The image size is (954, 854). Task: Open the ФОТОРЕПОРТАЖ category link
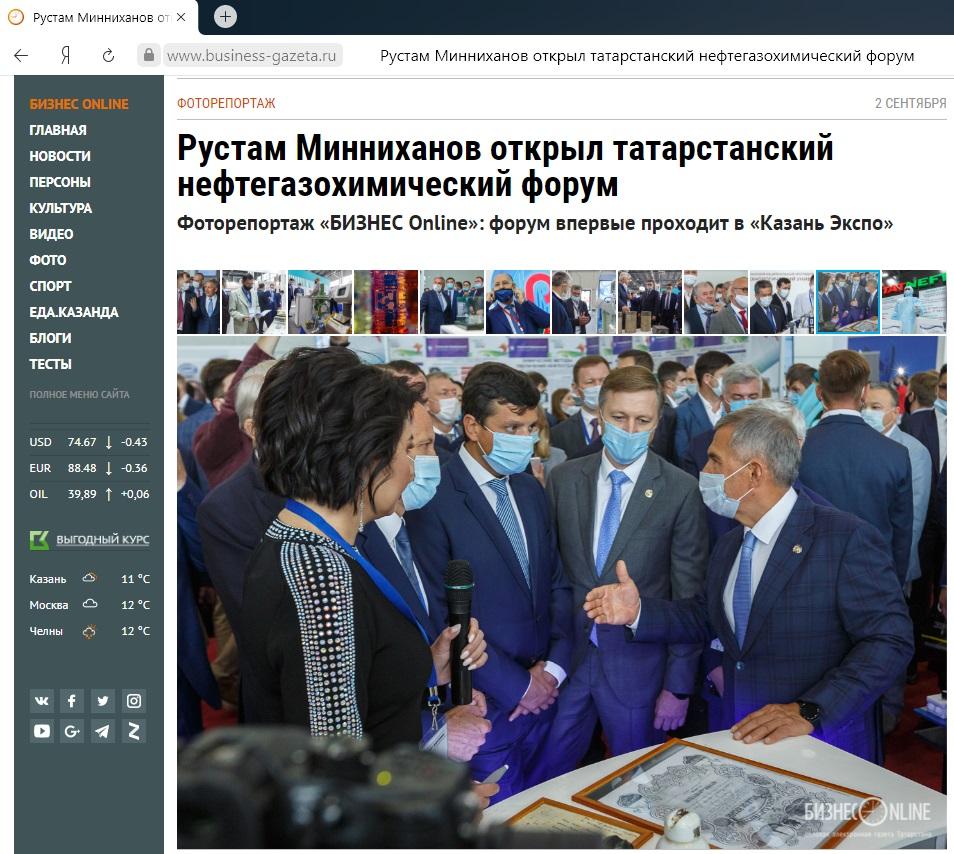coord(226,103)
